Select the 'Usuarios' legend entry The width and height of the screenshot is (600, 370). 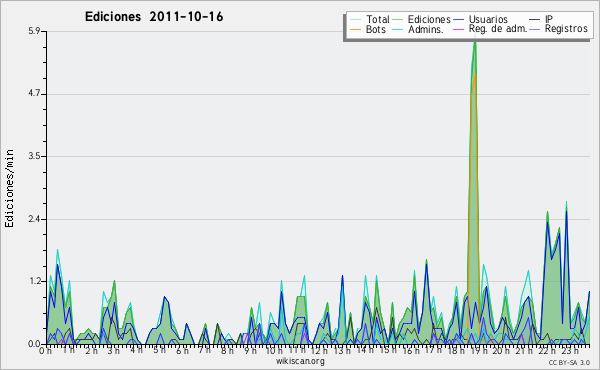point(481,19)
